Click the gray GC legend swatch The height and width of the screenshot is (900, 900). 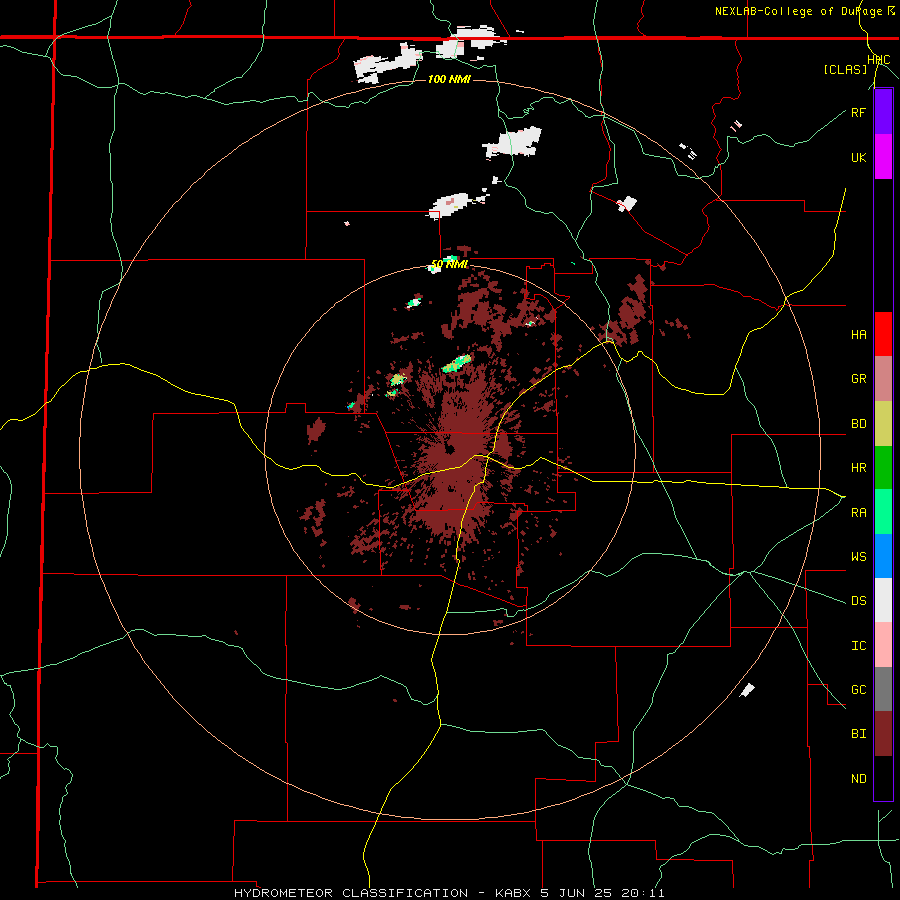point(883,689)
